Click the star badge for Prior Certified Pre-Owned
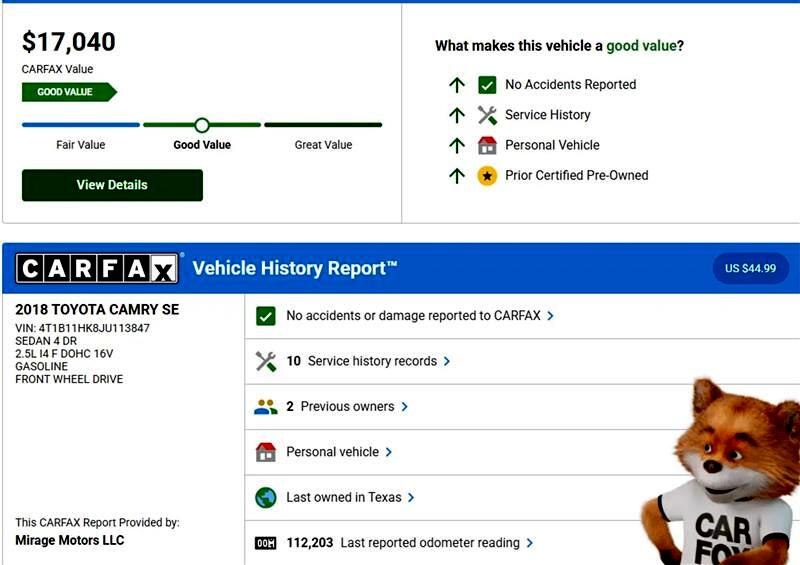Screen dimensions: 800x565 pos(487,176)
